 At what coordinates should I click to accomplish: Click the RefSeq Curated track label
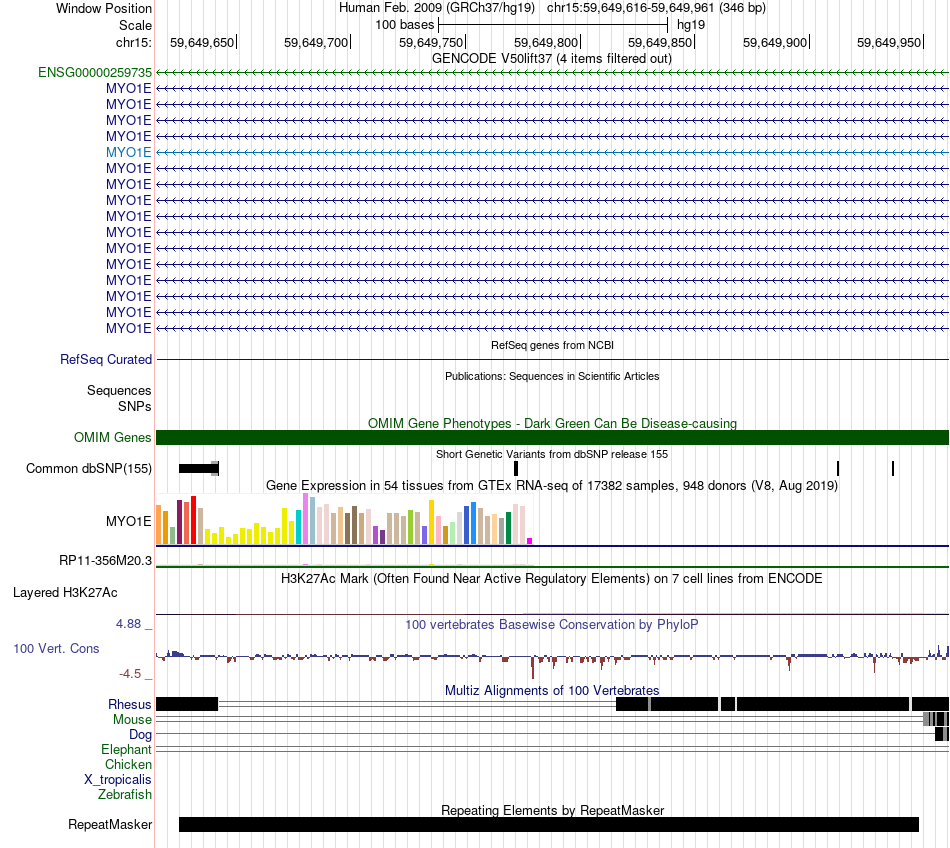pyautogui.click(x=105, y=360)
